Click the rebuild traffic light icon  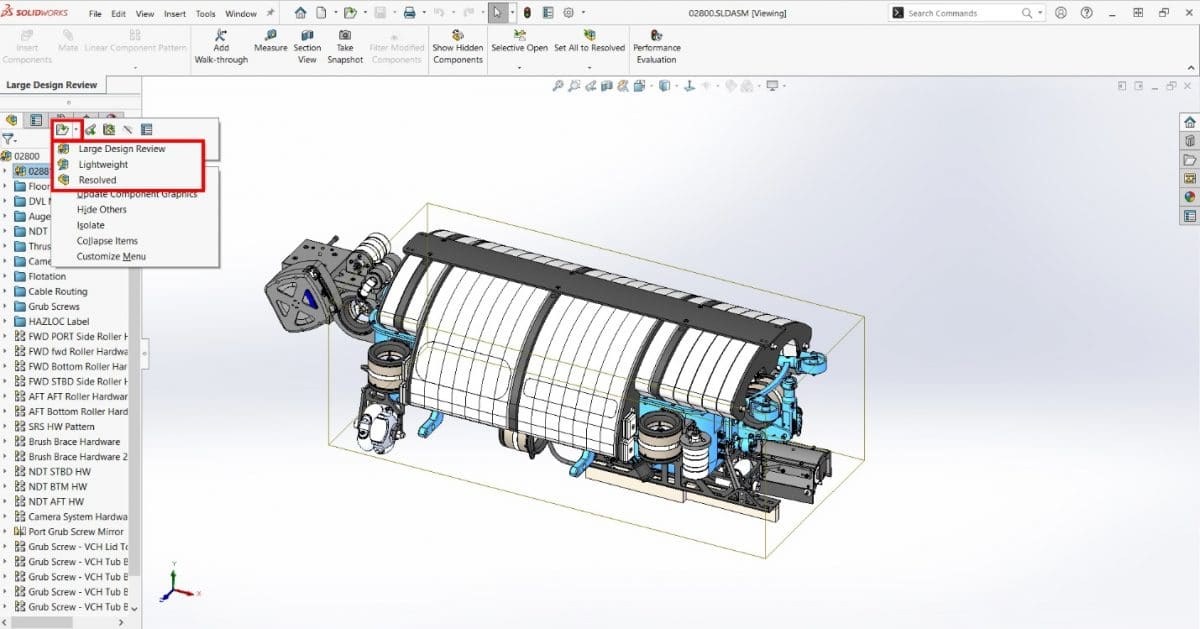coord(528,13)
